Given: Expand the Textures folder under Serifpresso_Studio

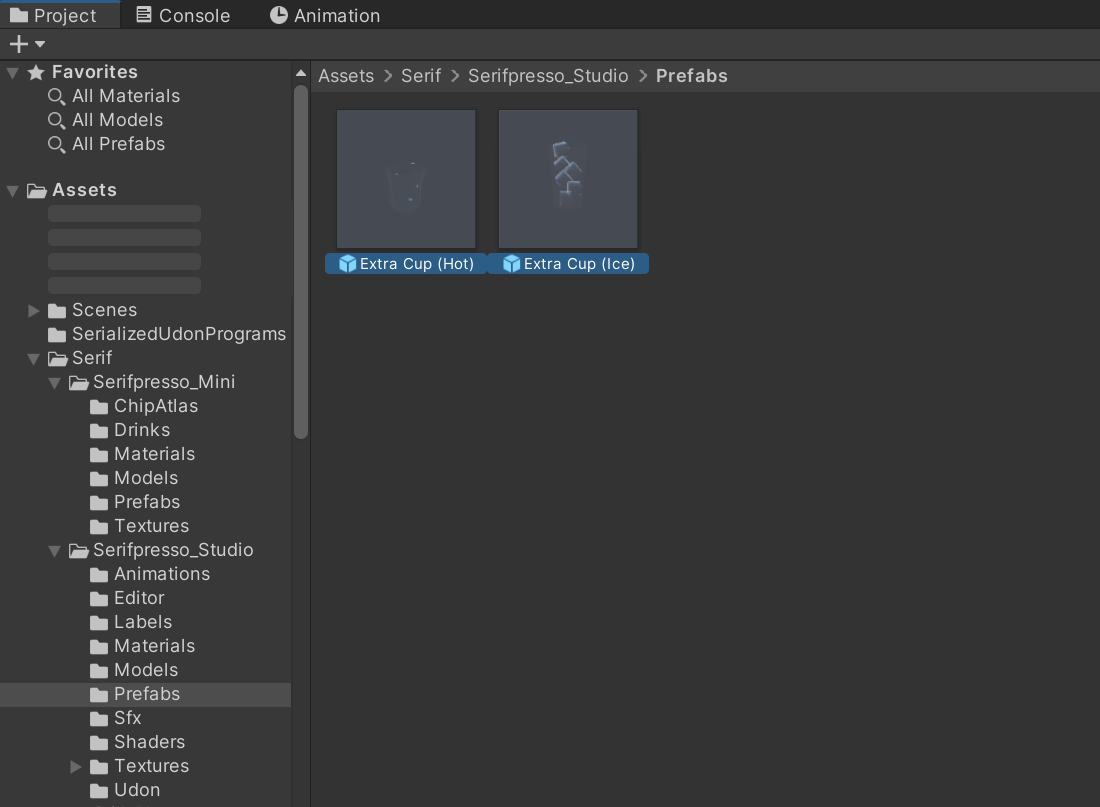Looking at the screenshot, I should point(76,766).
